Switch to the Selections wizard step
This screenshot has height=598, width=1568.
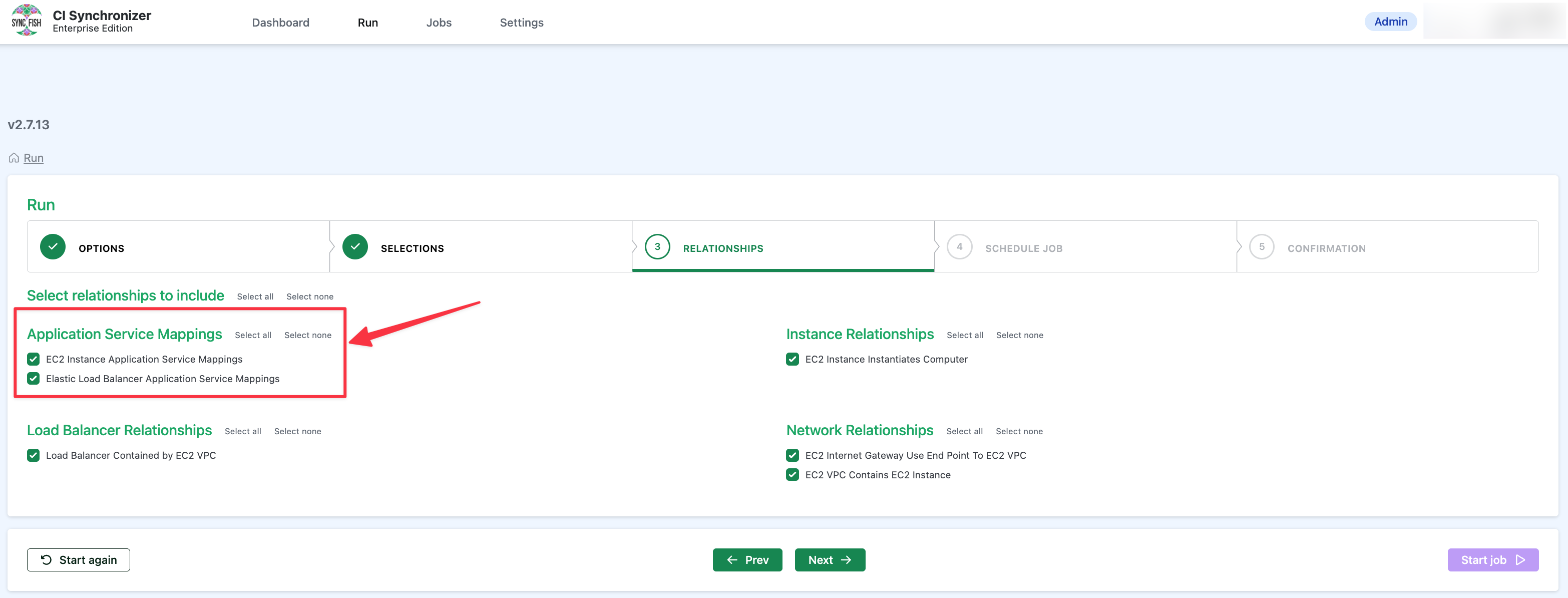412,248
